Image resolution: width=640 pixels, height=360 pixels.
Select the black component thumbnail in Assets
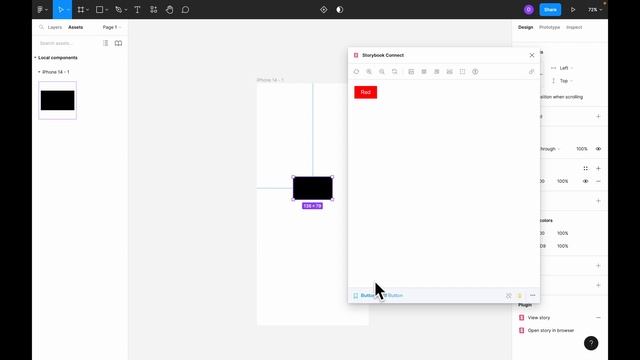tap(58, 100)
